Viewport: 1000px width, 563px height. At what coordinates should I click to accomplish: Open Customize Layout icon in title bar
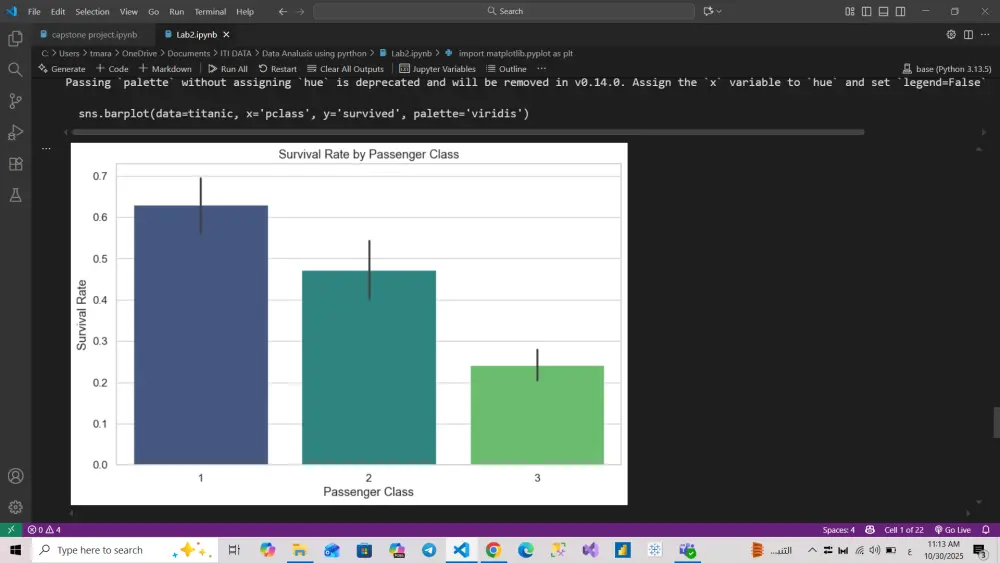[849, 11]
